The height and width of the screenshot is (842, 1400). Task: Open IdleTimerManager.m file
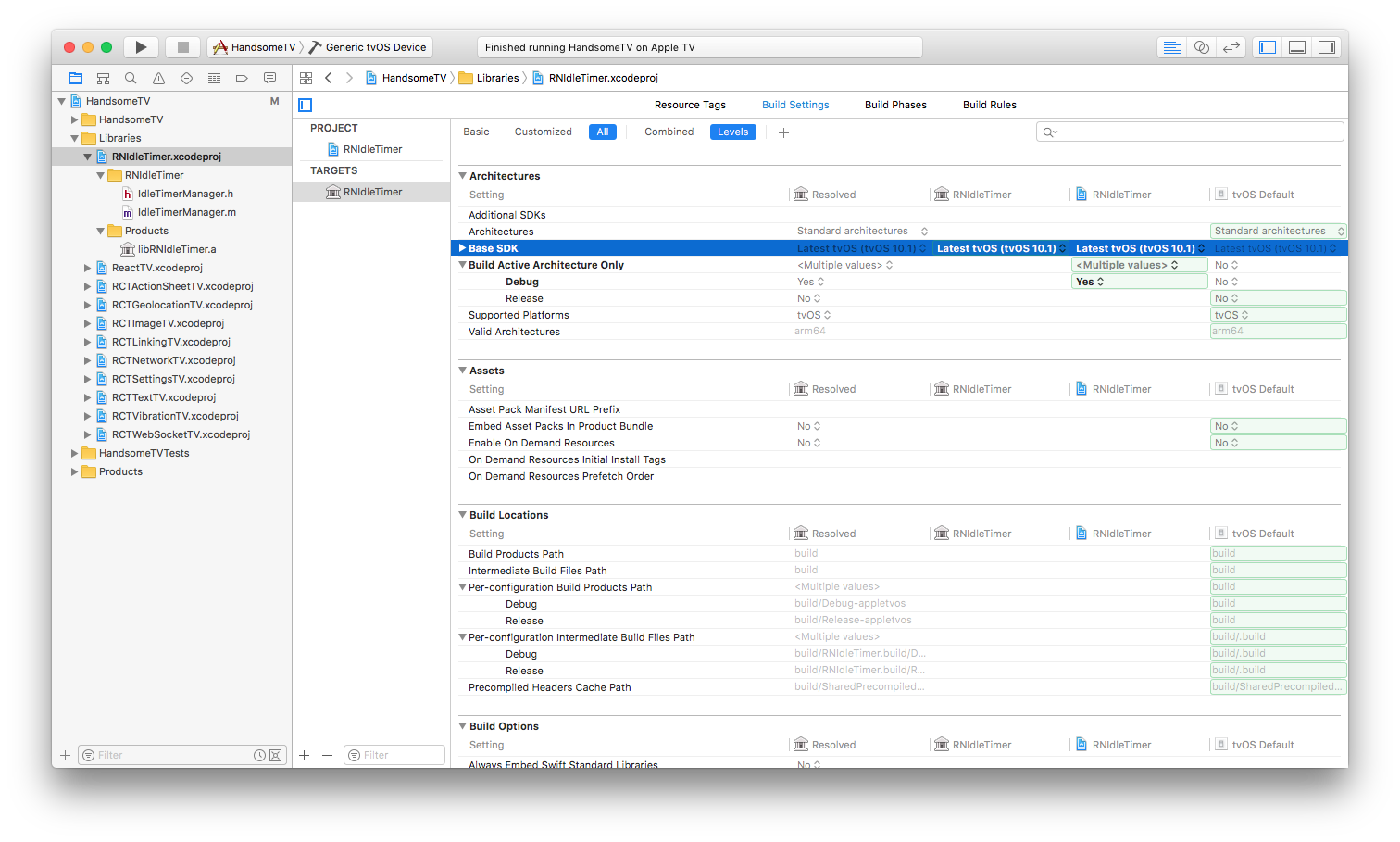tap(186, 212)
